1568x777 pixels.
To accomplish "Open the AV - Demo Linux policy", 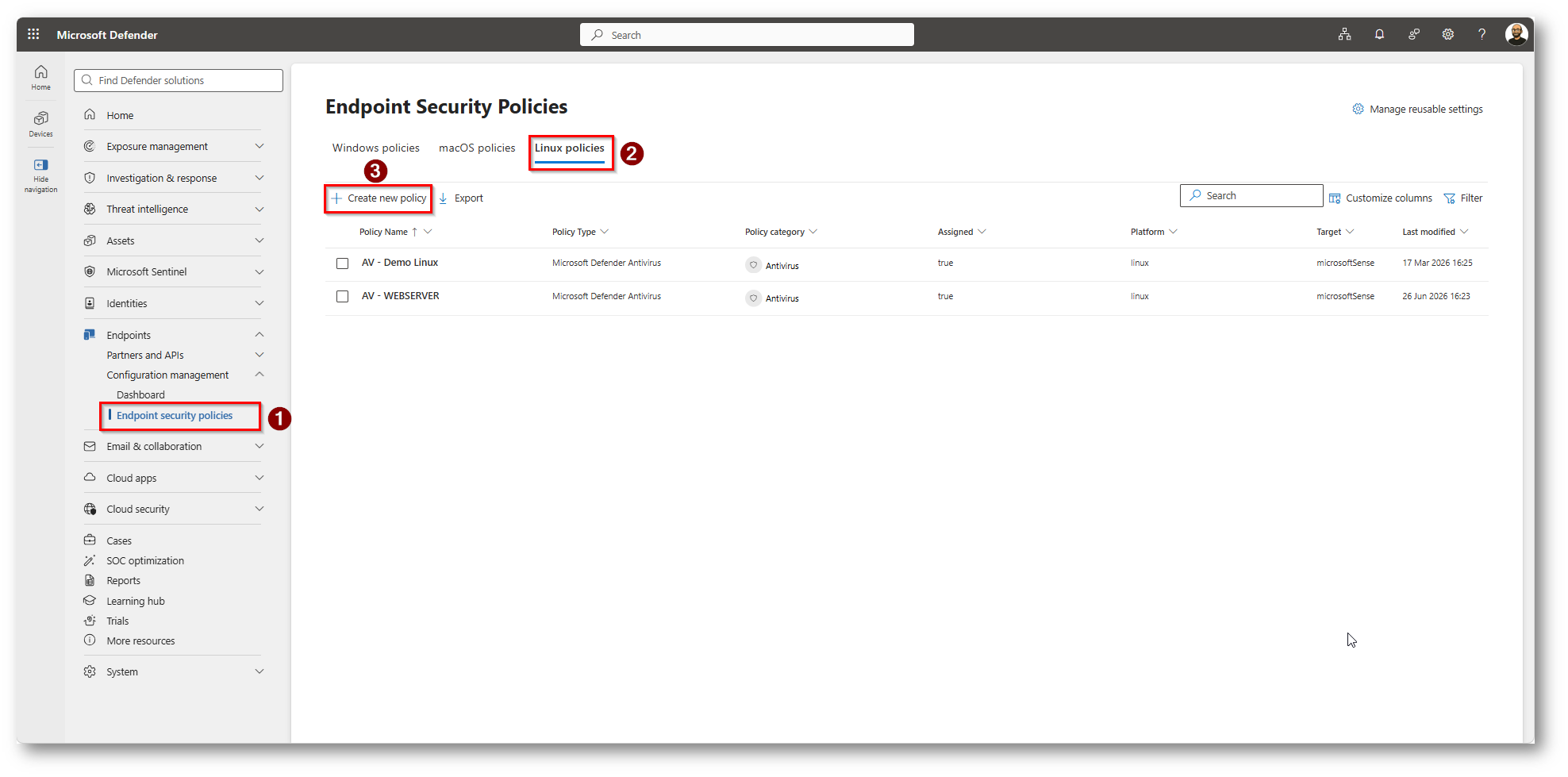I will [400, 263].
